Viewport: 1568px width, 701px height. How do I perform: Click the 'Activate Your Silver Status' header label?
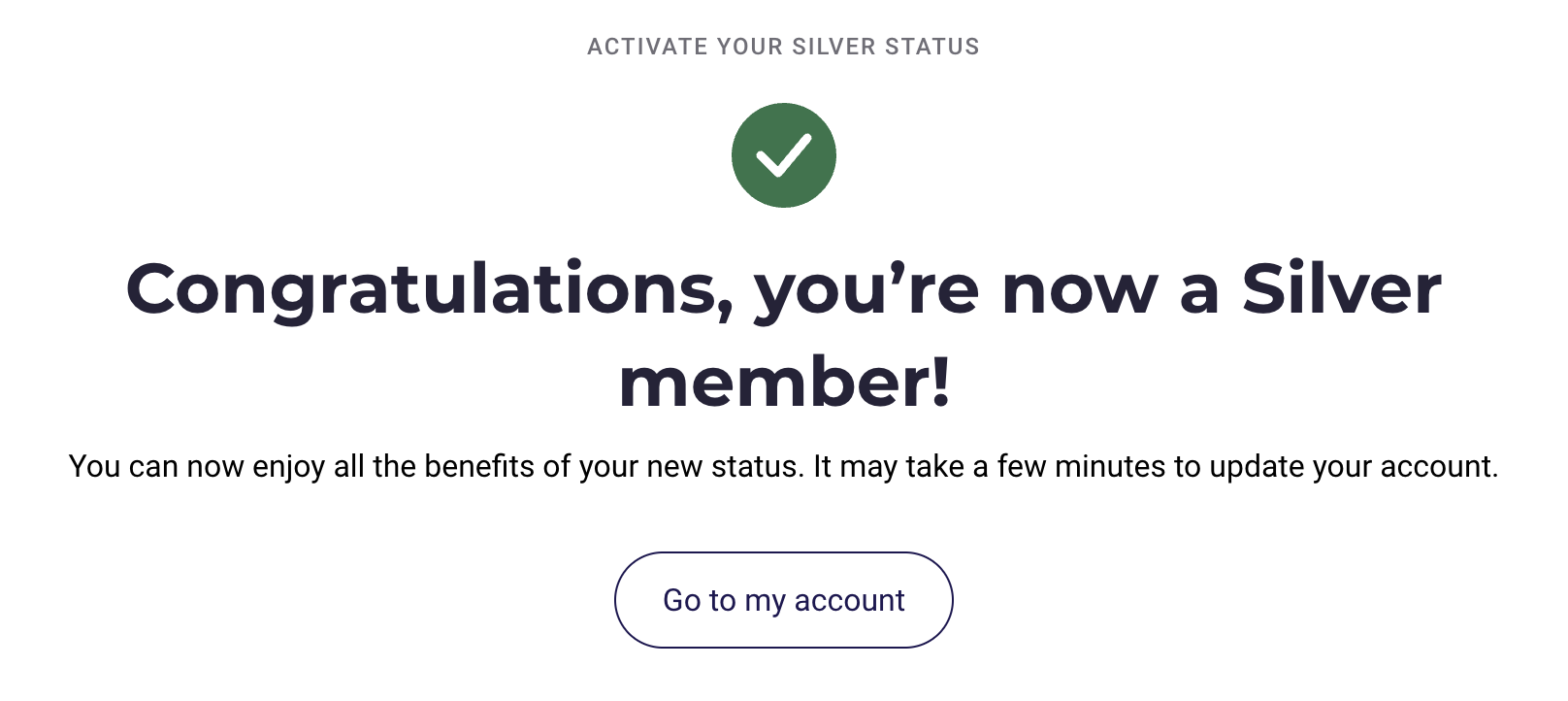(x=783, y=47)
